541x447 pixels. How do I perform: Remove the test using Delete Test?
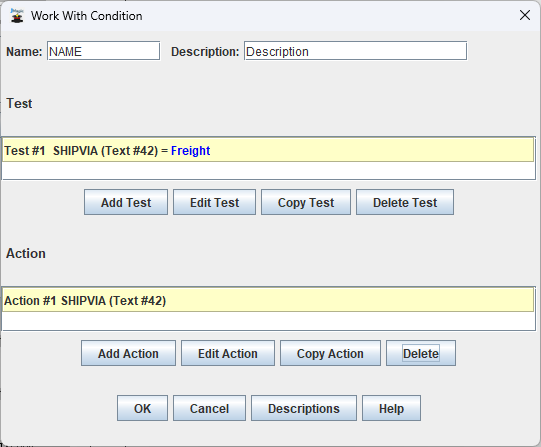(405, 202)
